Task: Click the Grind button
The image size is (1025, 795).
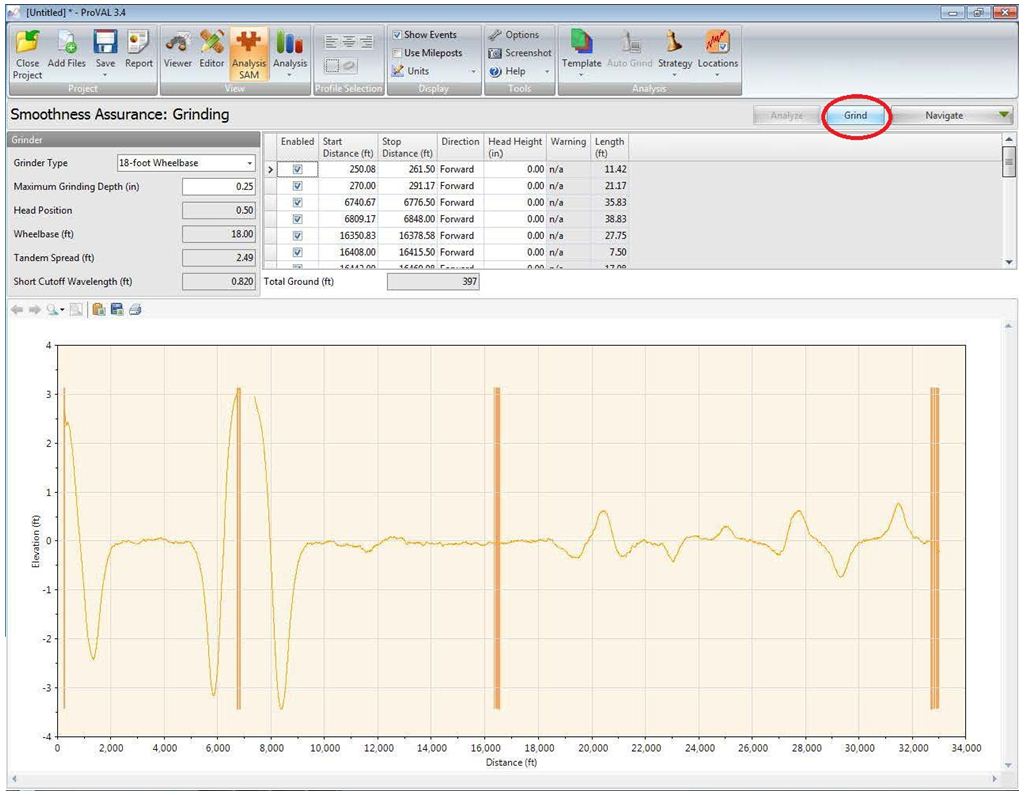Action: point(855,116)
